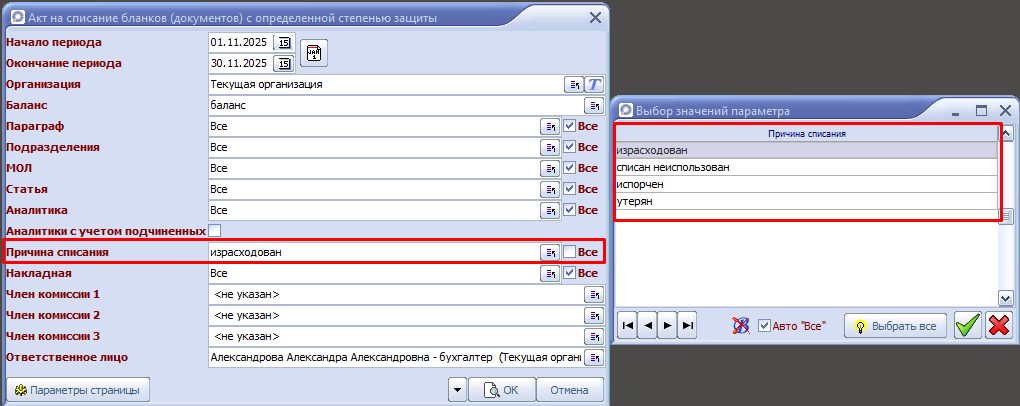This screenshot has width=1020, height=406.
Task: Click the JAN period selection icon
Action: 315,53
